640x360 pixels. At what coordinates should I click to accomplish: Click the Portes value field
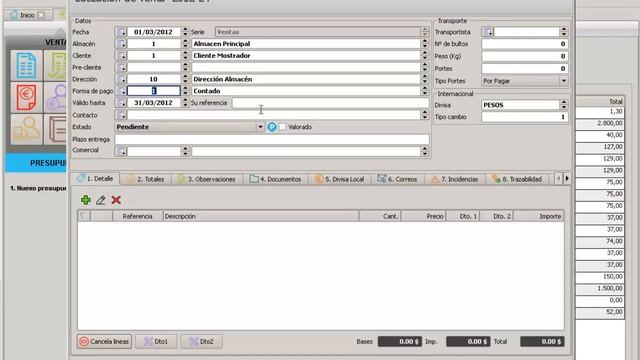coord(525,69)
